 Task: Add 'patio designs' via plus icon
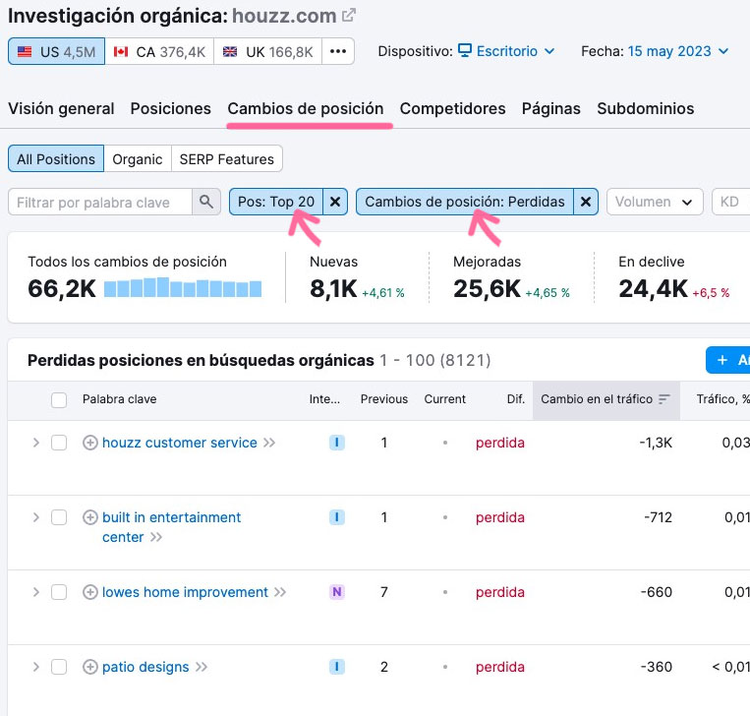click(x=90, y=667)
